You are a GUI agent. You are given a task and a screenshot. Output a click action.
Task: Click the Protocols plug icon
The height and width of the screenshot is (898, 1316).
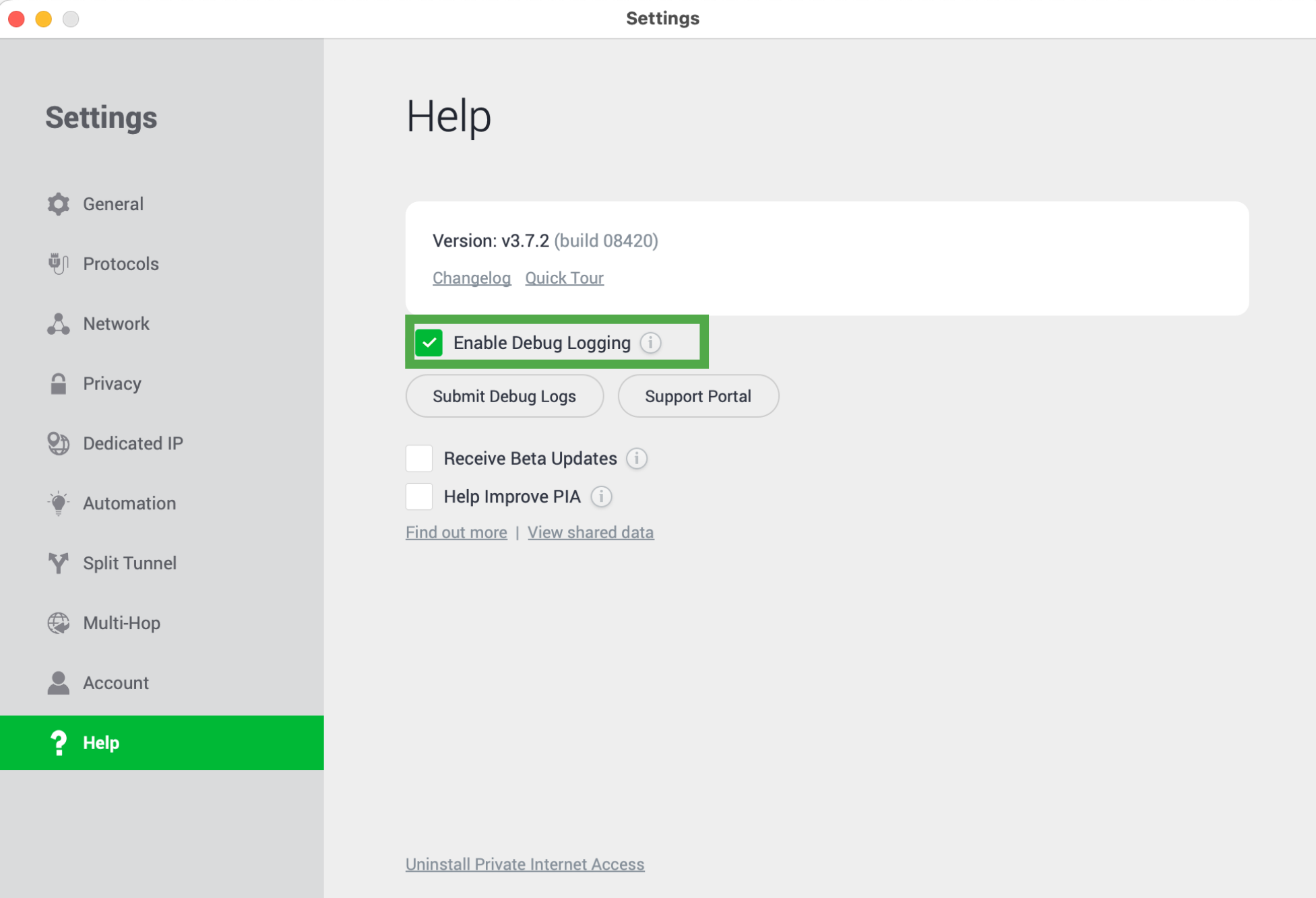click(59, 264)
